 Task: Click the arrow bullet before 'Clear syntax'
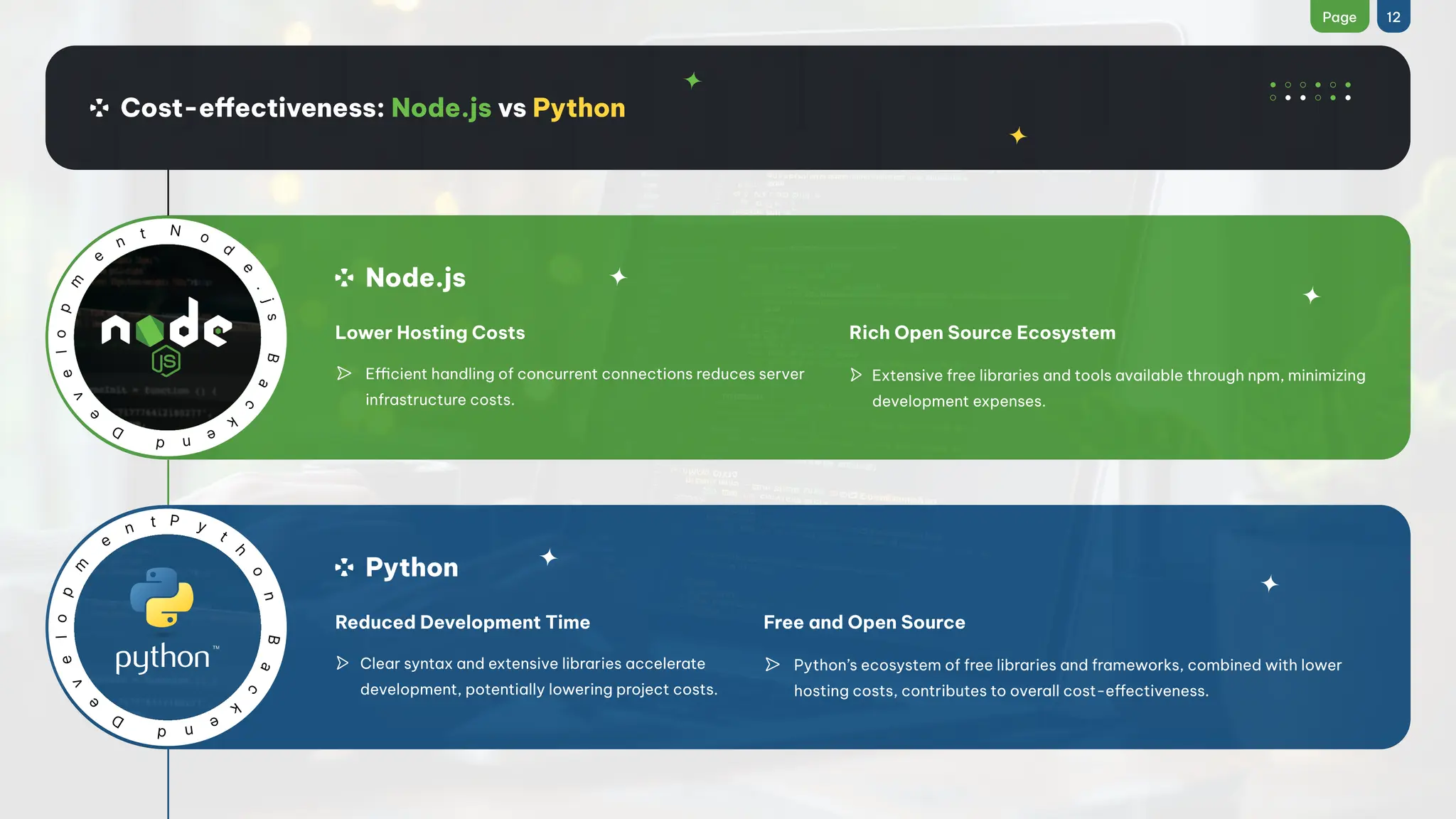[342, 663]
